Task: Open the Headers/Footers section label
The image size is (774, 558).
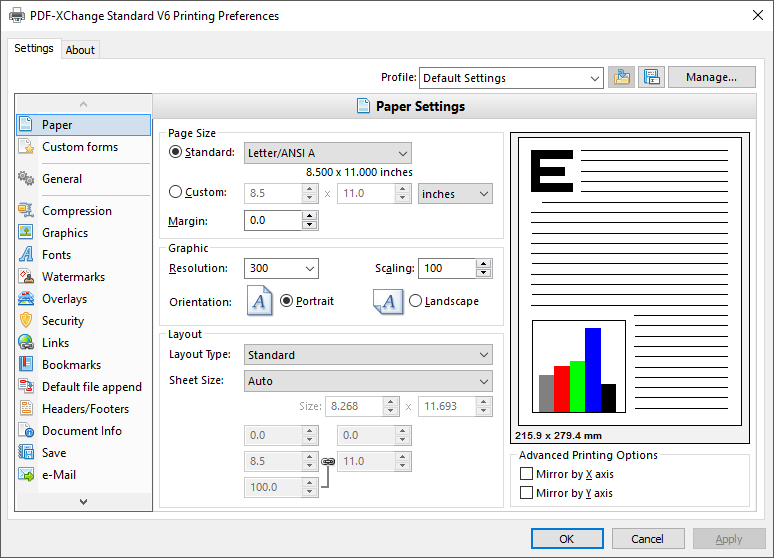Action: 85,409
